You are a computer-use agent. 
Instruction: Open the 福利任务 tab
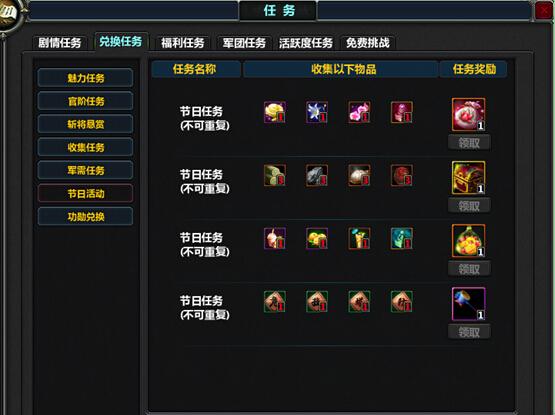[x=183, y=43]
